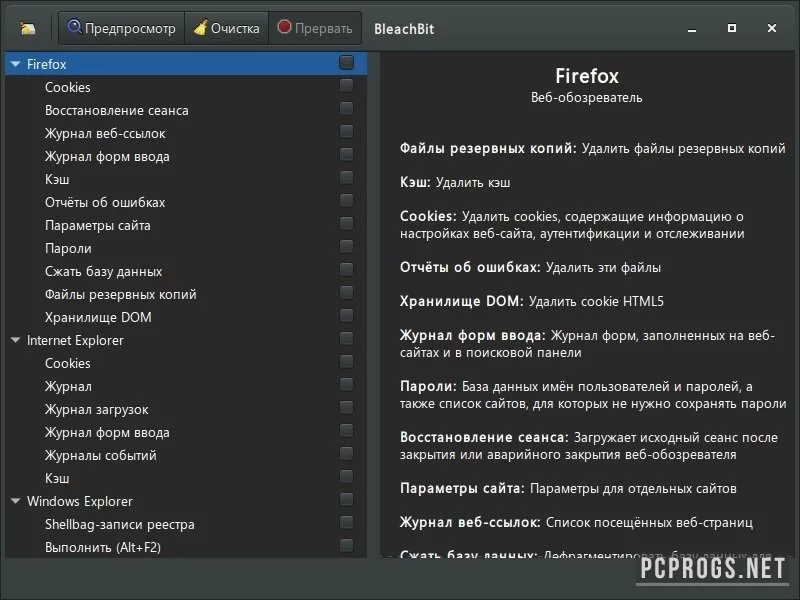The height and width of the screenshot is (600, 800).
Task: Select the Журнал веб-ссылок row
Action: tap(186, 133)
